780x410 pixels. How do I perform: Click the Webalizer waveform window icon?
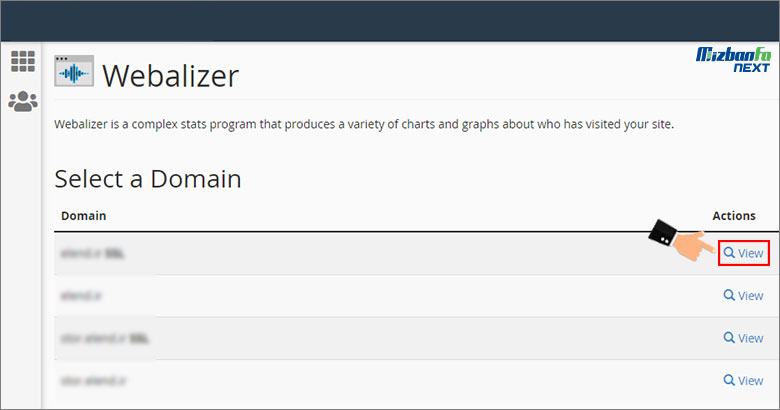click(73, 74)
